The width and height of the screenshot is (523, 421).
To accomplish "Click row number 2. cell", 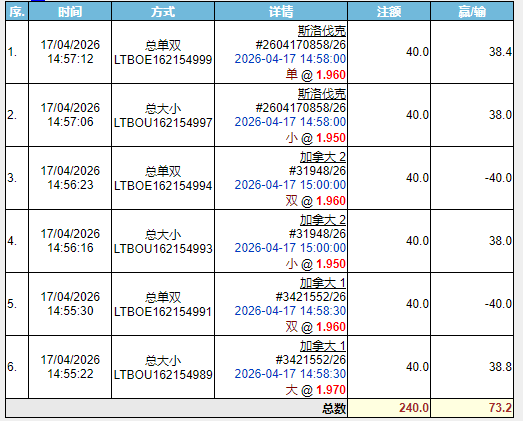I will point(17,115).
